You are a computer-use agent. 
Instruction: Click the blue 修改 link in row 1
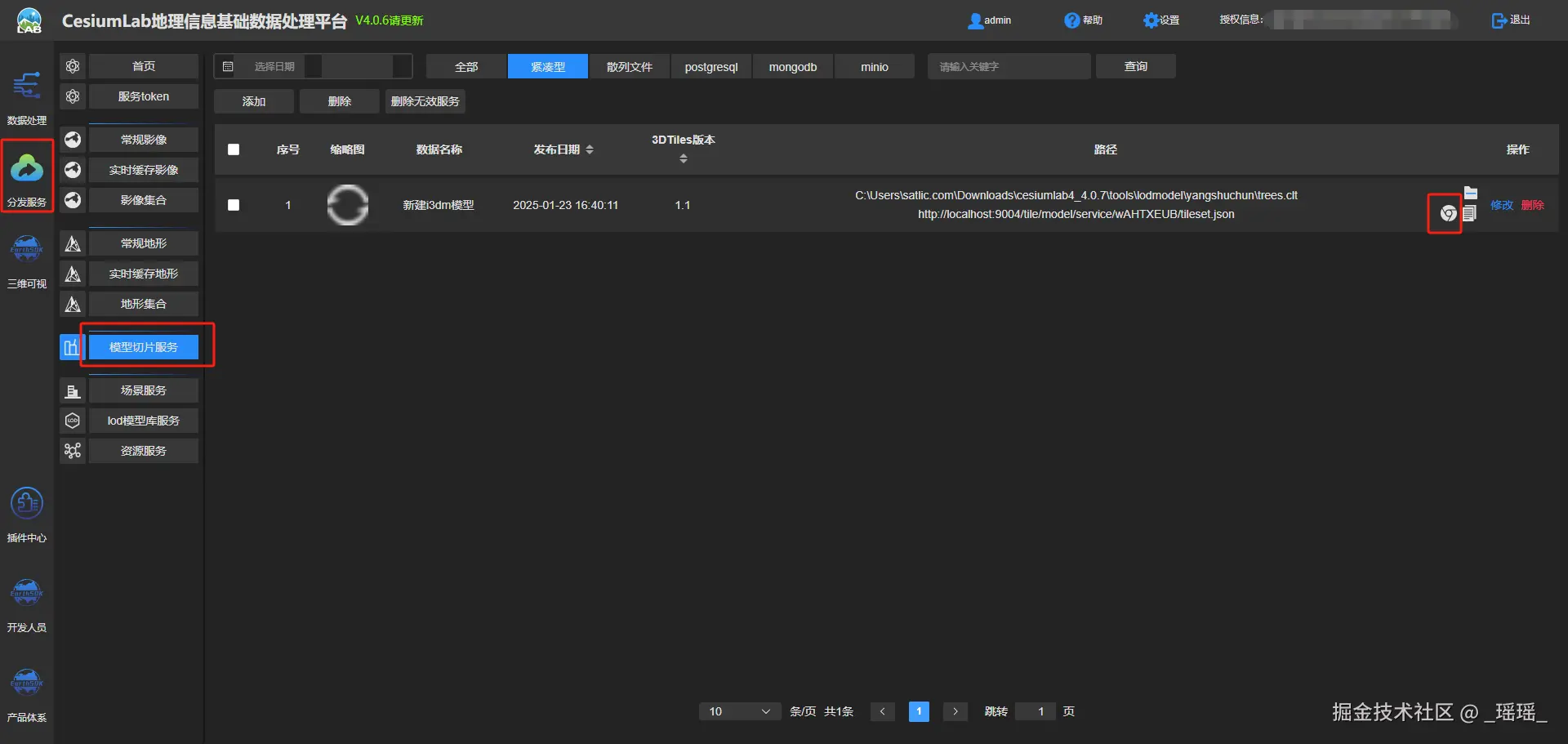click(x=1502, y=205)
